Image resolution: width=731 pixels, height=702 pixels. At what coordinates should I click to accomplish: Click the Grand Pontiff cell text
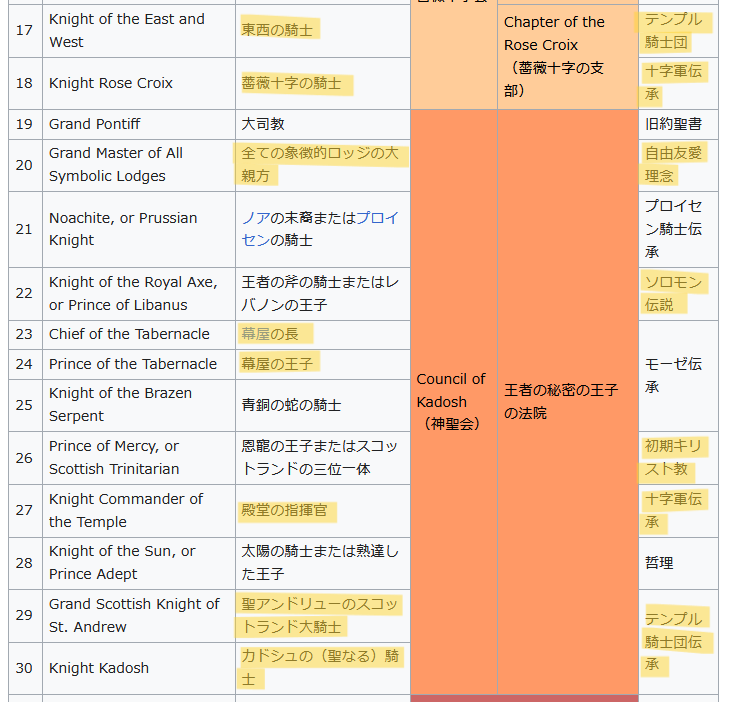95,124
